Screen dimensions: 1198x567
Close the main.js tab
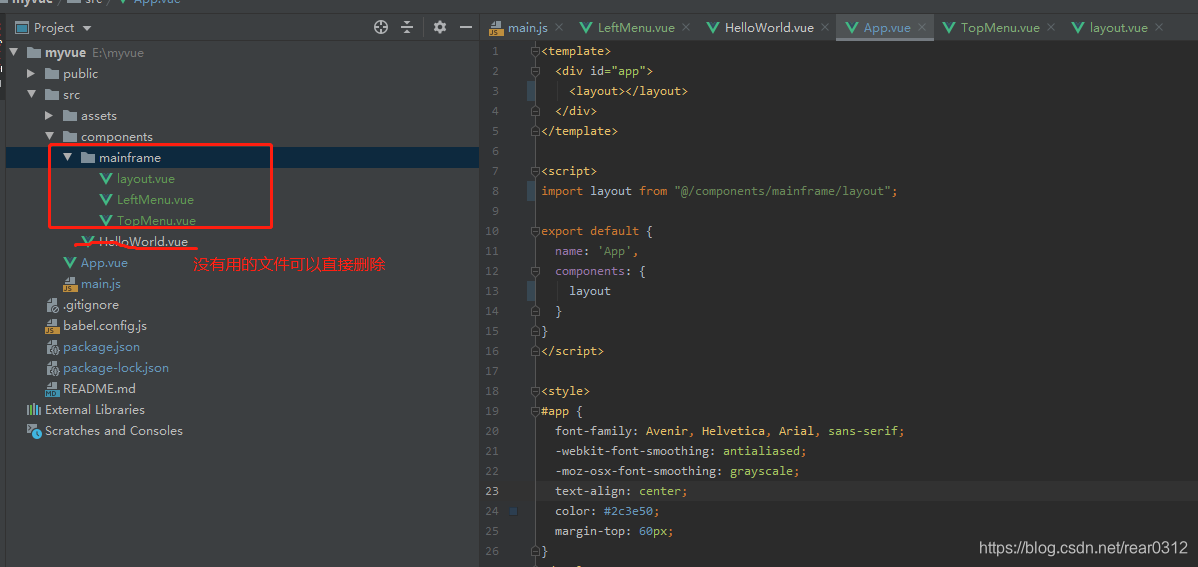pyautogui.click(x=560, y=27)
